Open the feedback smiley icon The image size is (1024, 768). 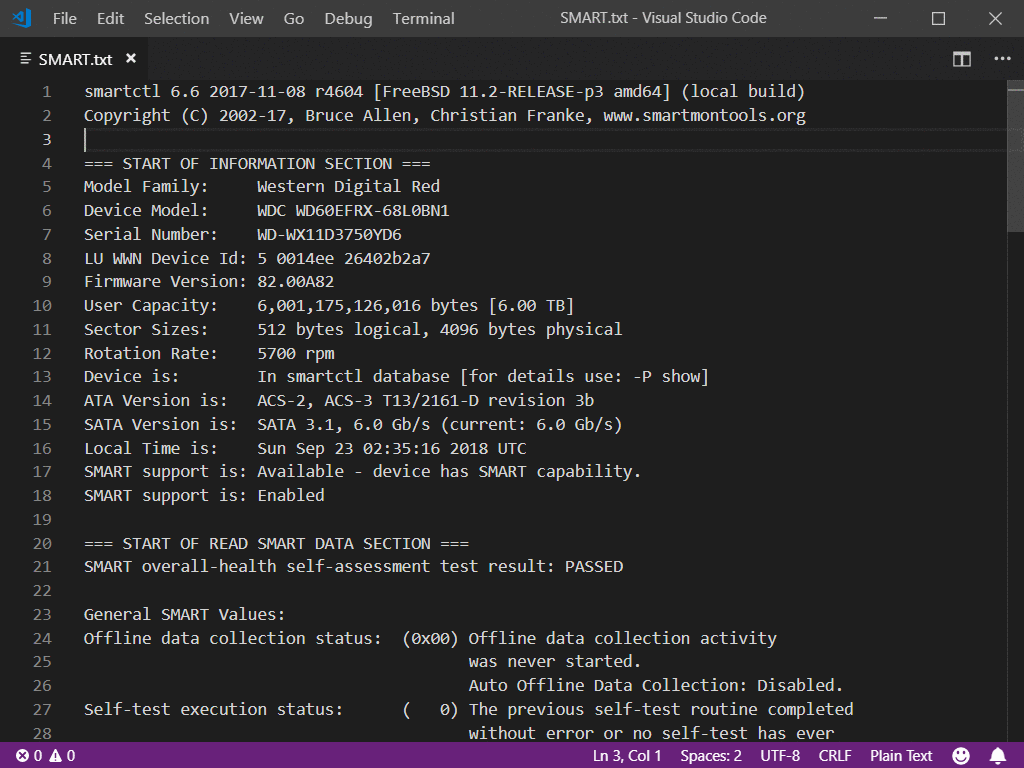coord(960,756)
